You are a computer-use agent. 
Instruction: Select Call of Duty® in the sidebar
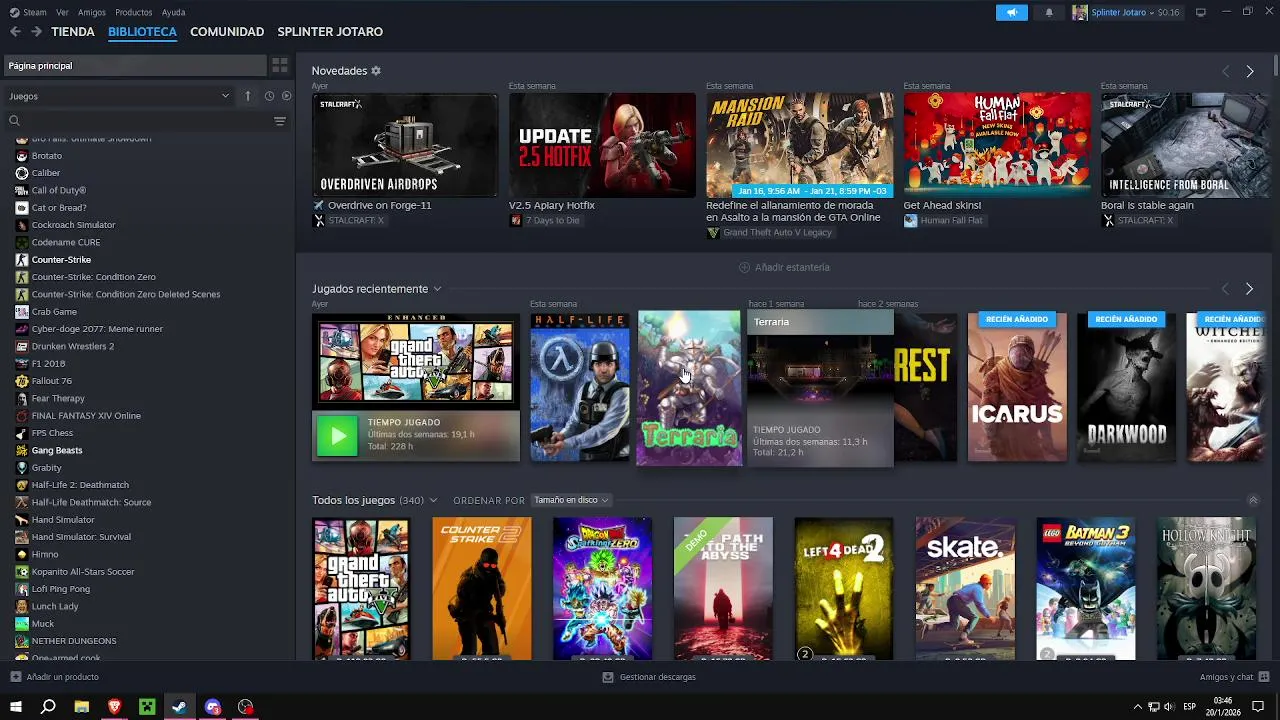click(x=59, y=190)
